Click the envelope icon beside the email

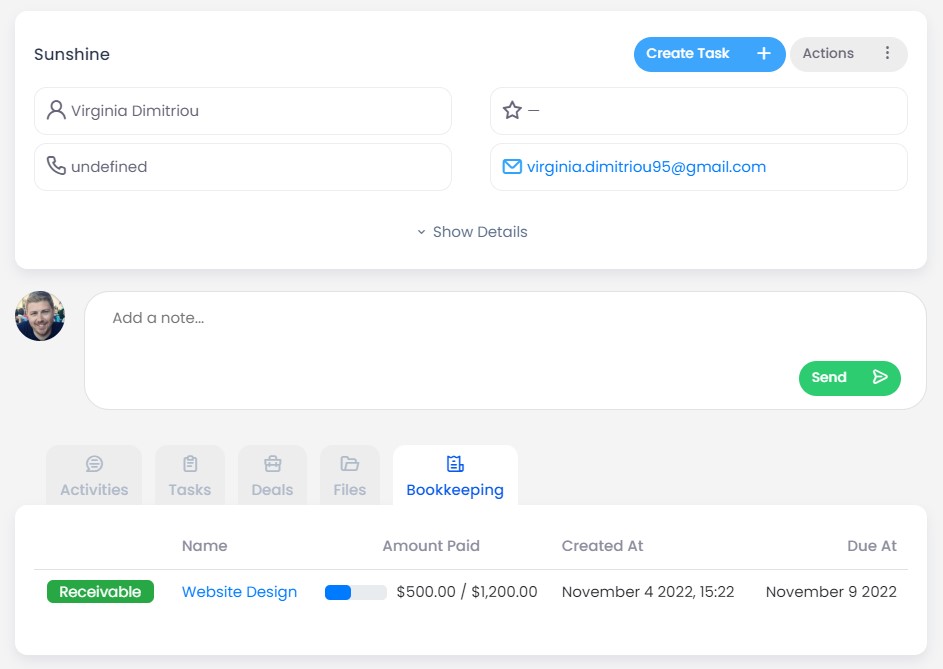[512, 167]
